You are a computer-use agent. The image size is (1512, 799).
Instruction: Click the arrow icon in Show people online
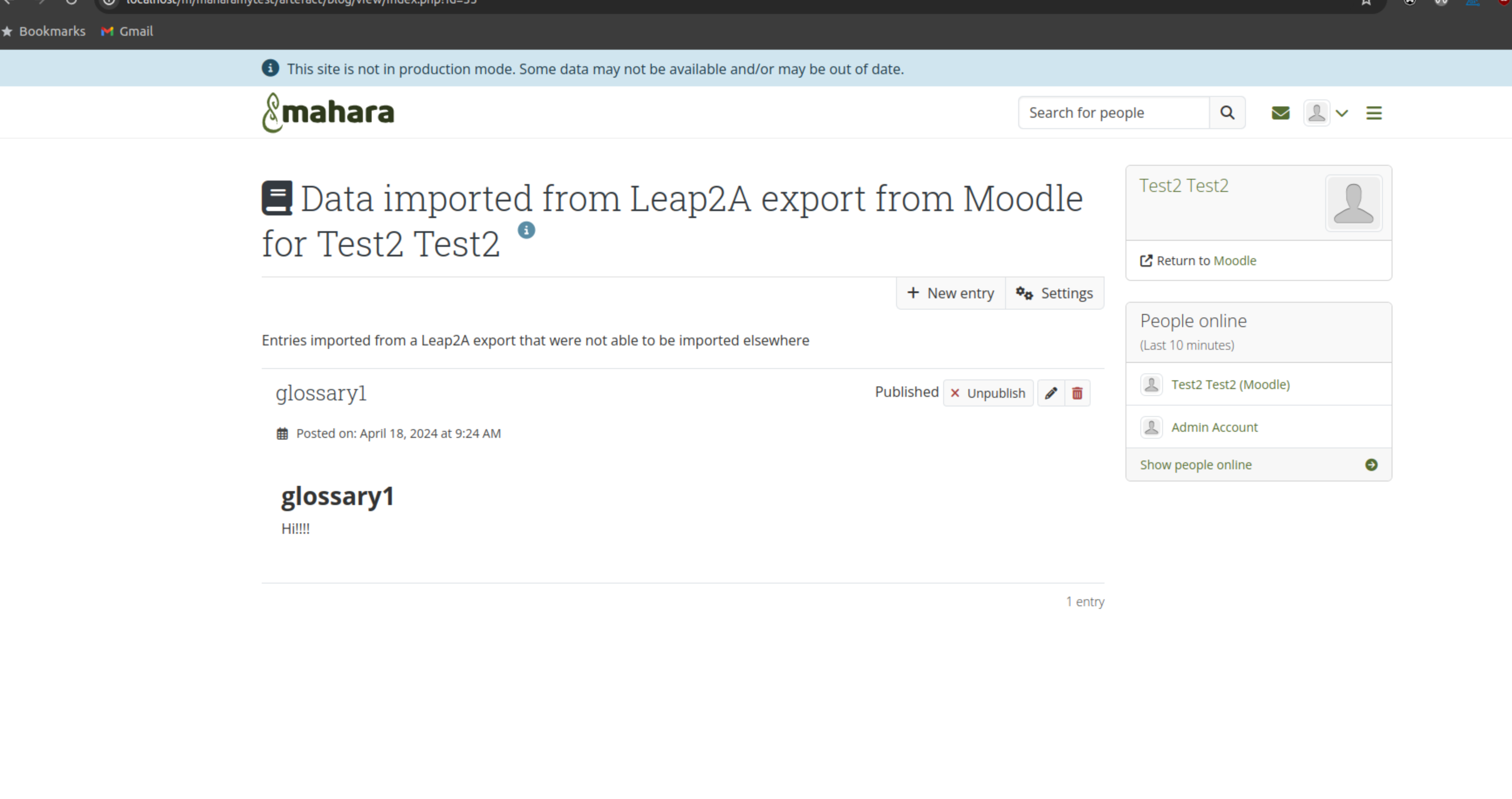1371,464
